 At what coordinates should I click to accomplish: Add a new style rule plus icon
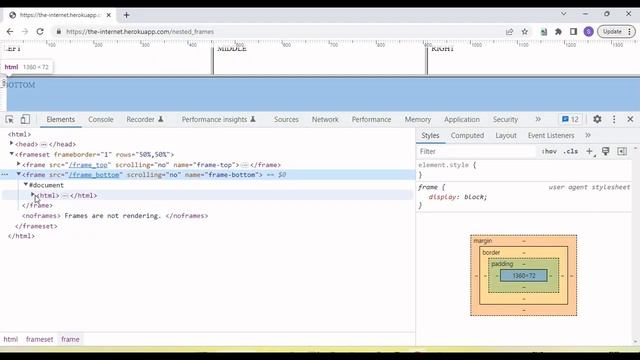589,151
